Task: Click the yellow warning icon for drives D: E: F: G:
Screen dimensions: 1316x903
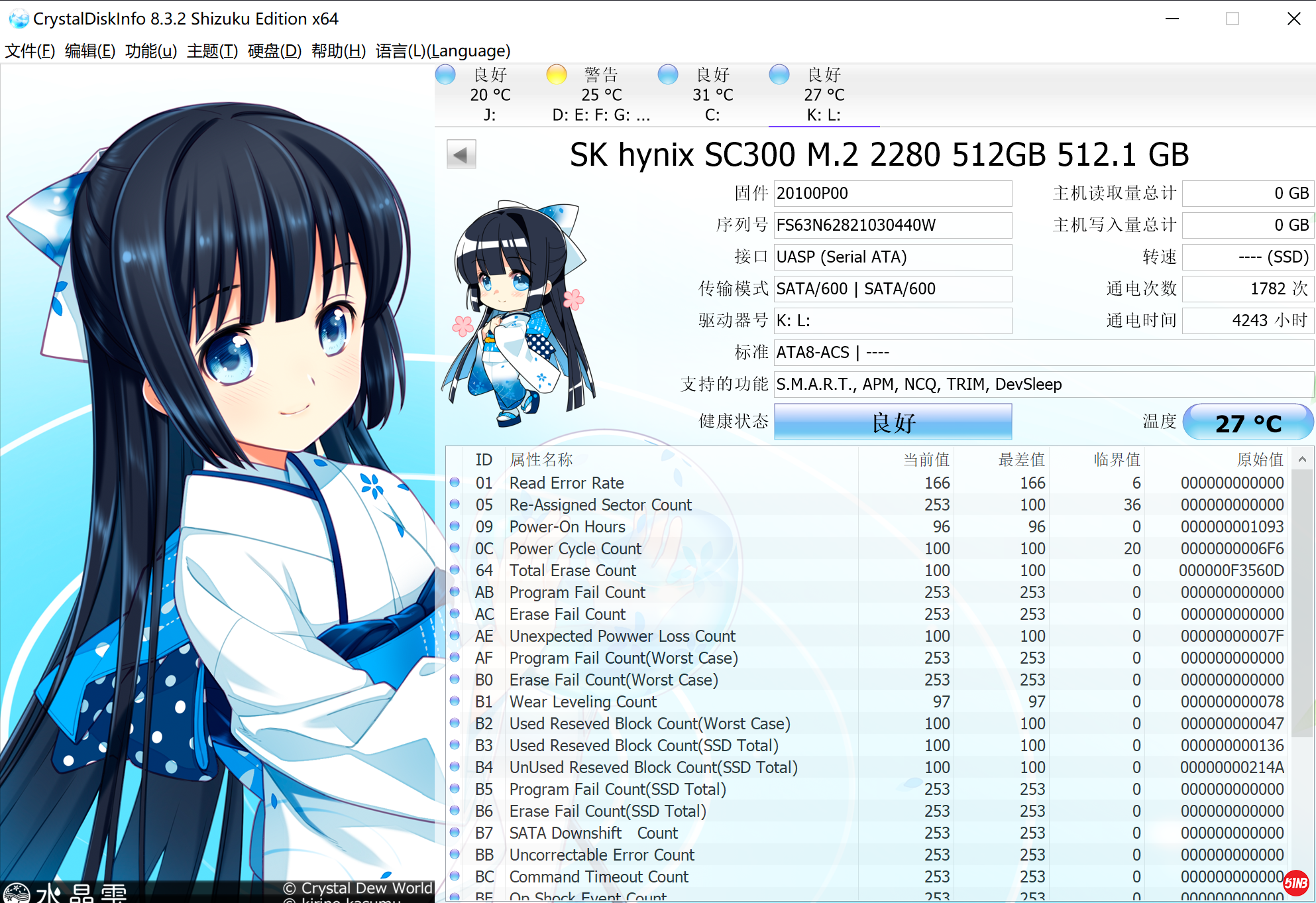Action: tap(557, 75)
